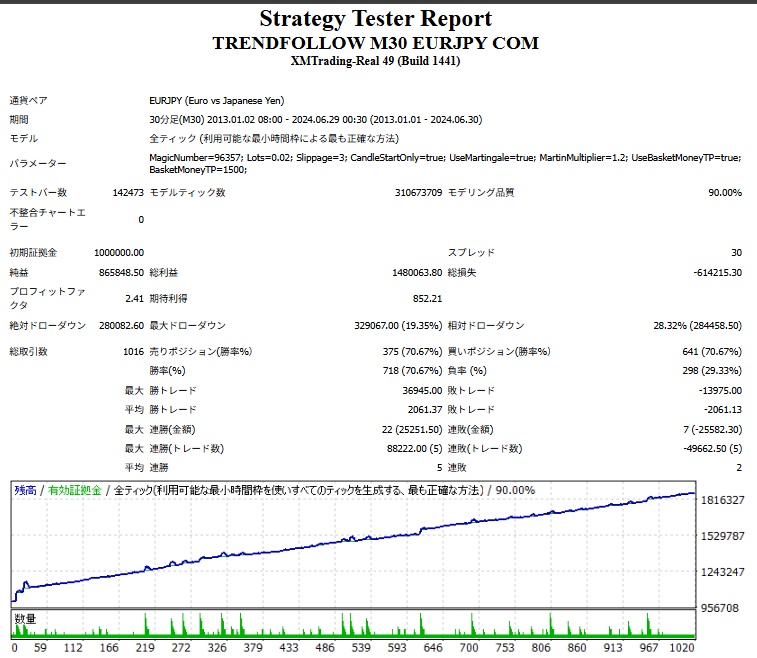Click the Strategy Tester Report title
The height and width of the screenshot is (658, 757).
pyautogui.click(x=376, y=19)
